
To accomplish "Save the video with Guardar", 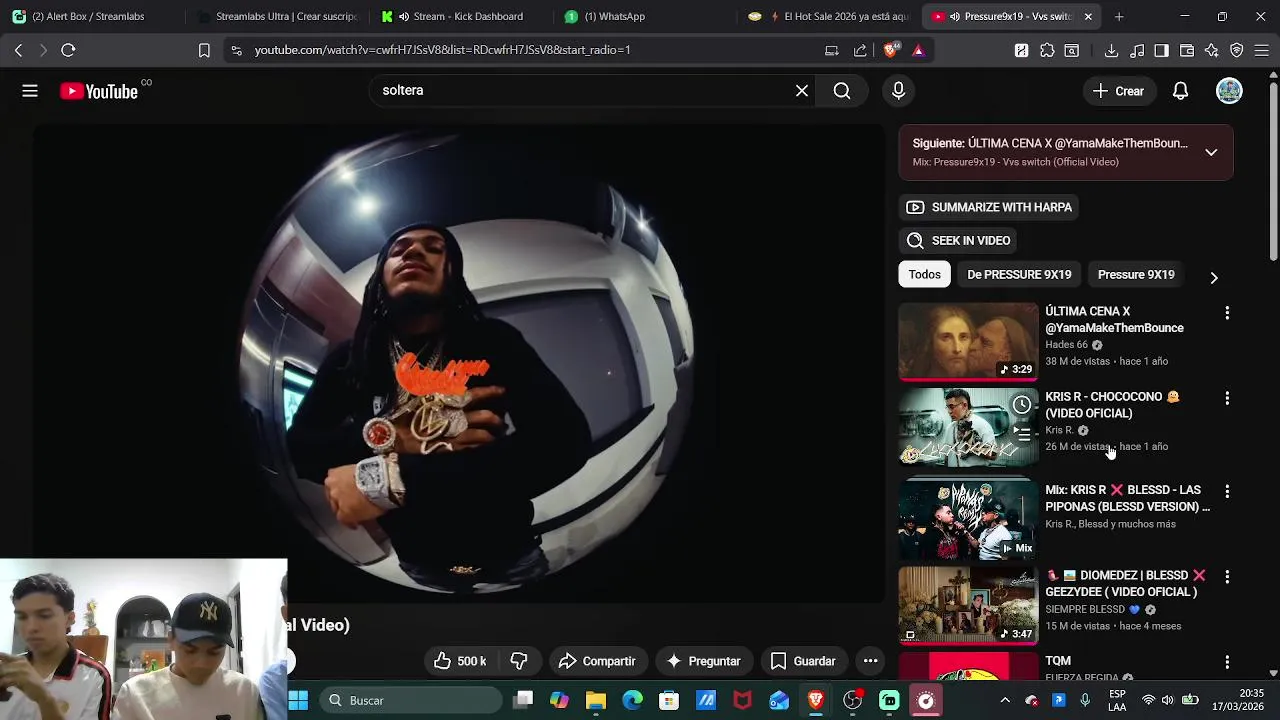I will tap(803, 661).
